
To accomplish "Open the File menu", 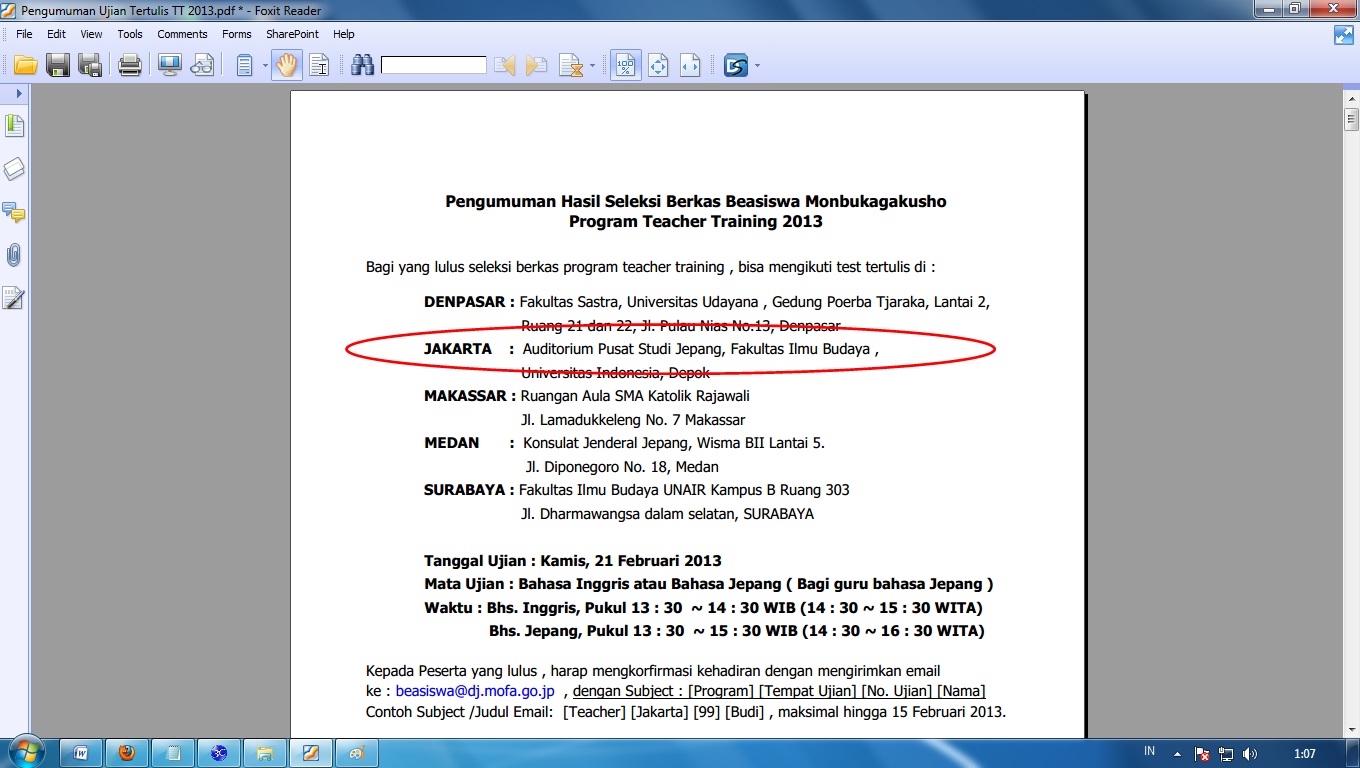I will [x=25, y=34].
